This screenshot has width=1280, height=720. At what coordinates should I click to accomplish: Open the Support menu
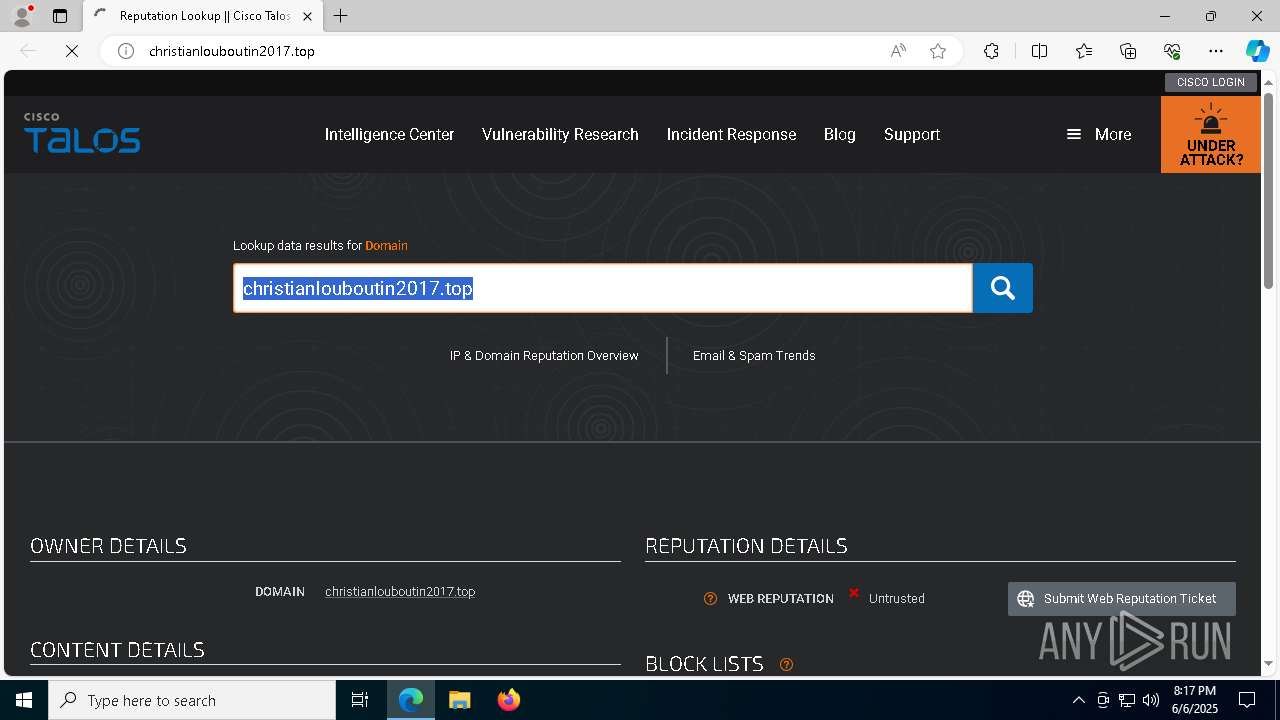pos(912,134)
